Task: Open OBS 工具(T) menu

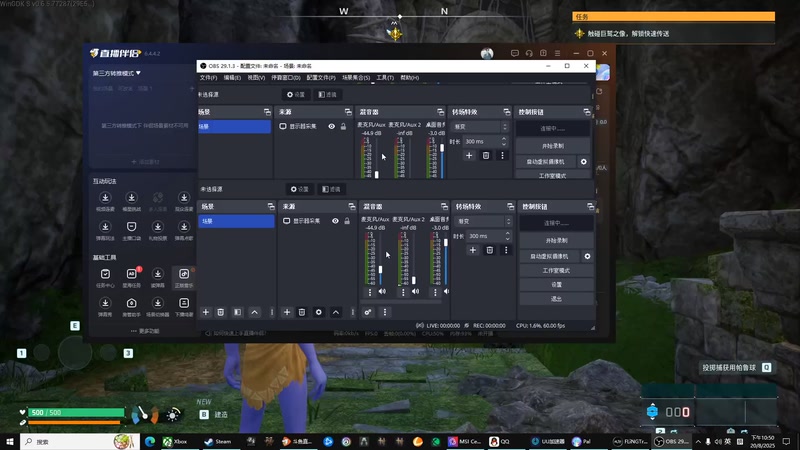Action: pos(385,78)
